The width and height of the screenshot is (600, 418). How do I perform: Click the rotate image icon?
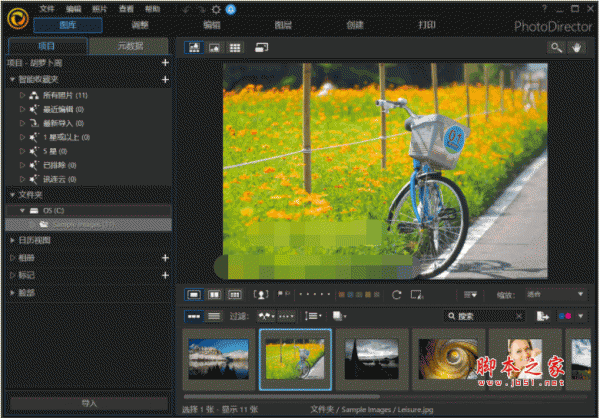point(397,295)
